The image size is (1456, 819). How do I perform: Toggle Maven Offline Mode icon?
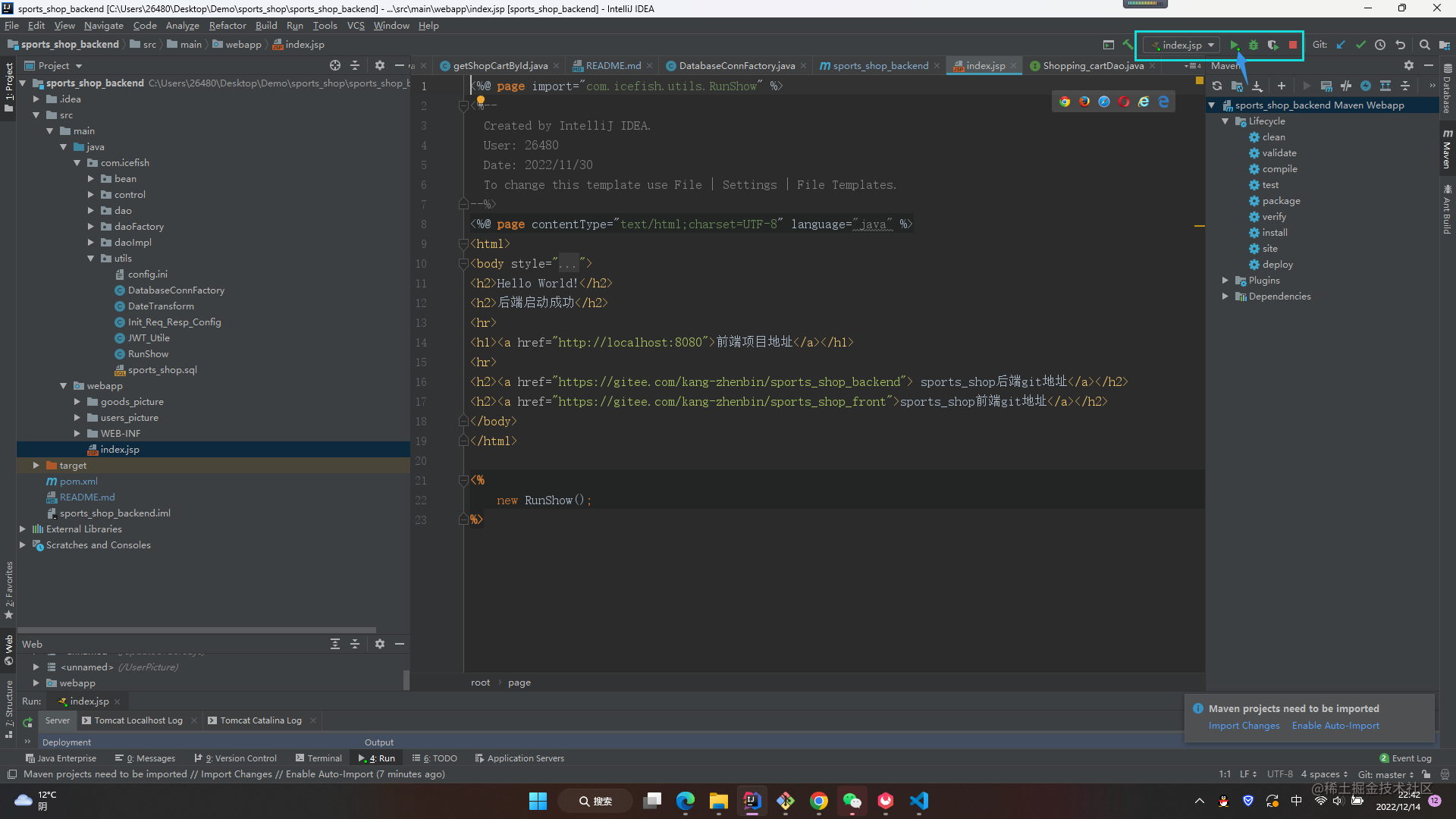coord(1346,86)
